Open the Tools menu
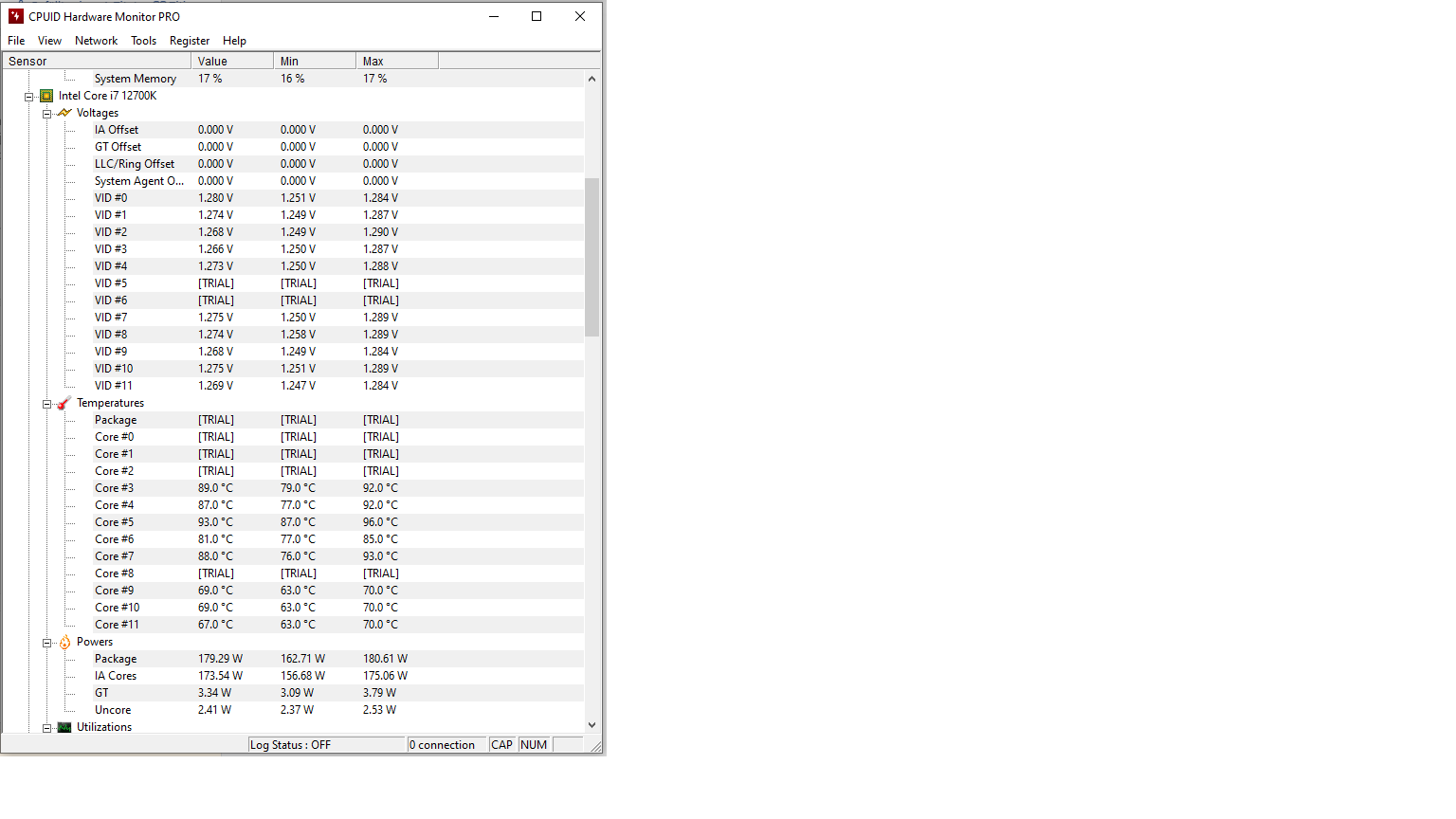The height and width of the screenshot is (819, 1456). pyautogui.click(x=143, y=41)
